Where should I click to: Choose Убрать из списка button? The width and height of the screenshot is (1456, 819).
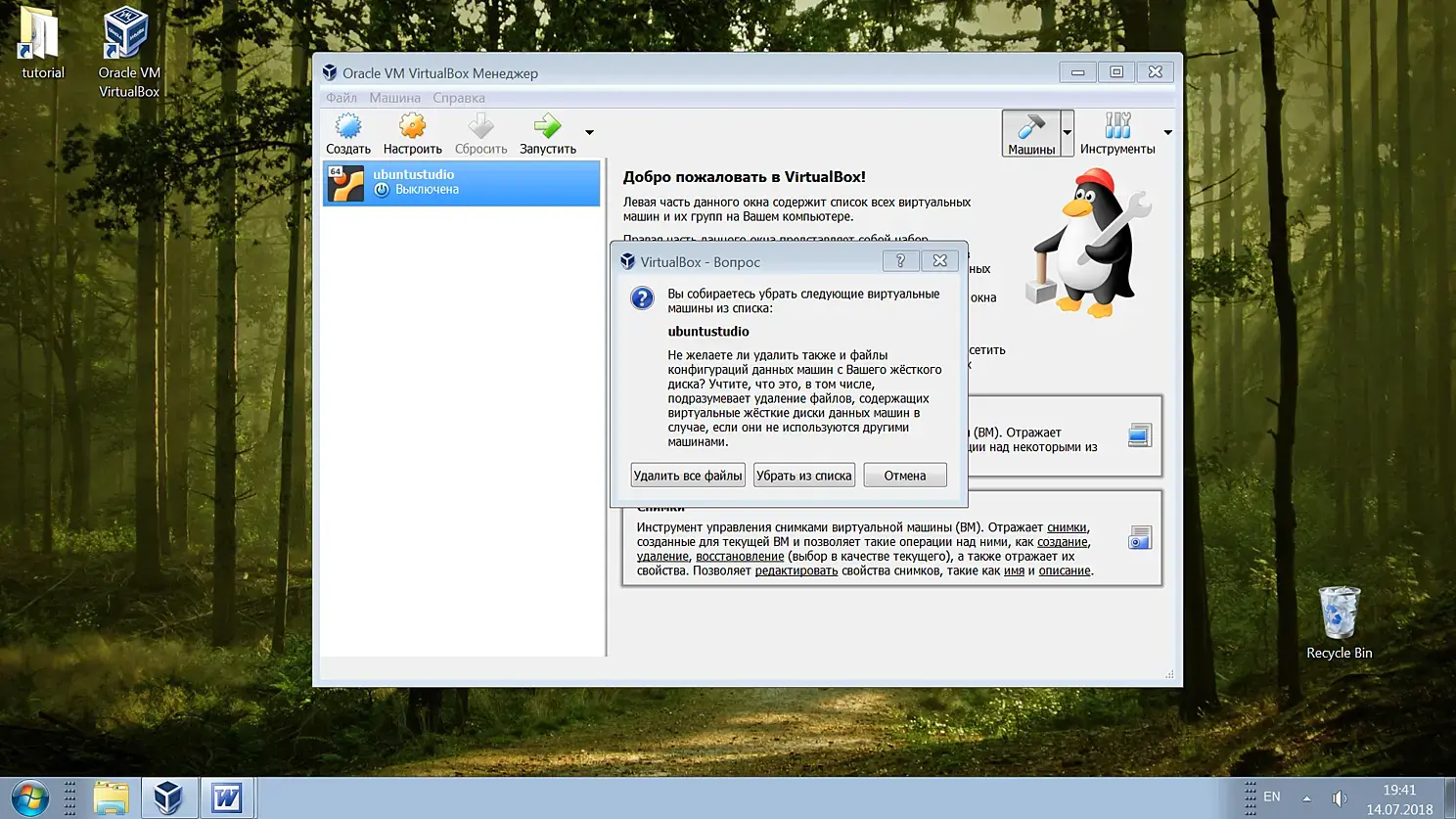click(804, 476)
